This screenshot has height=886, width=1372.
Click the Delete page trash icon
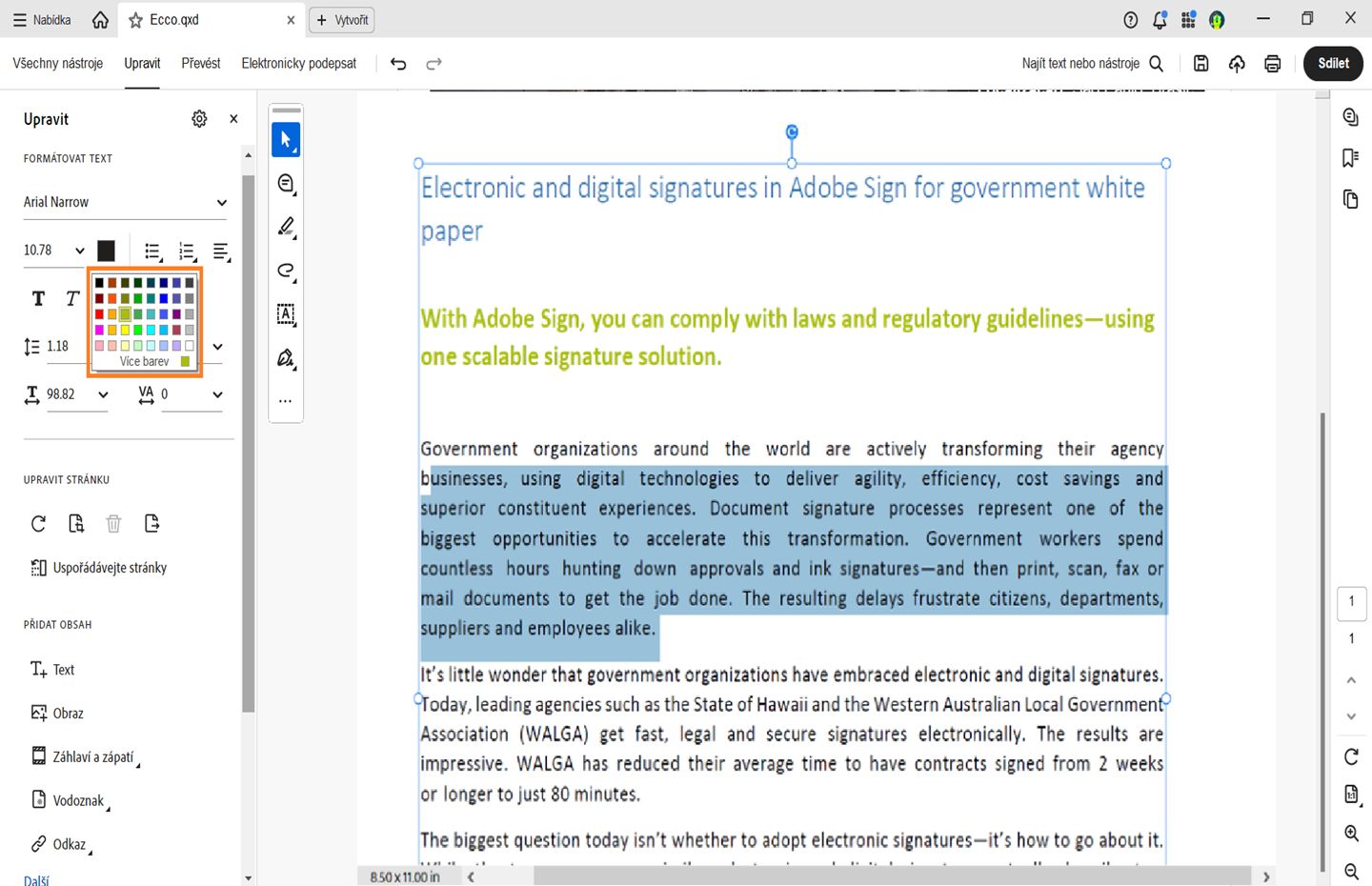click(113, 523)
